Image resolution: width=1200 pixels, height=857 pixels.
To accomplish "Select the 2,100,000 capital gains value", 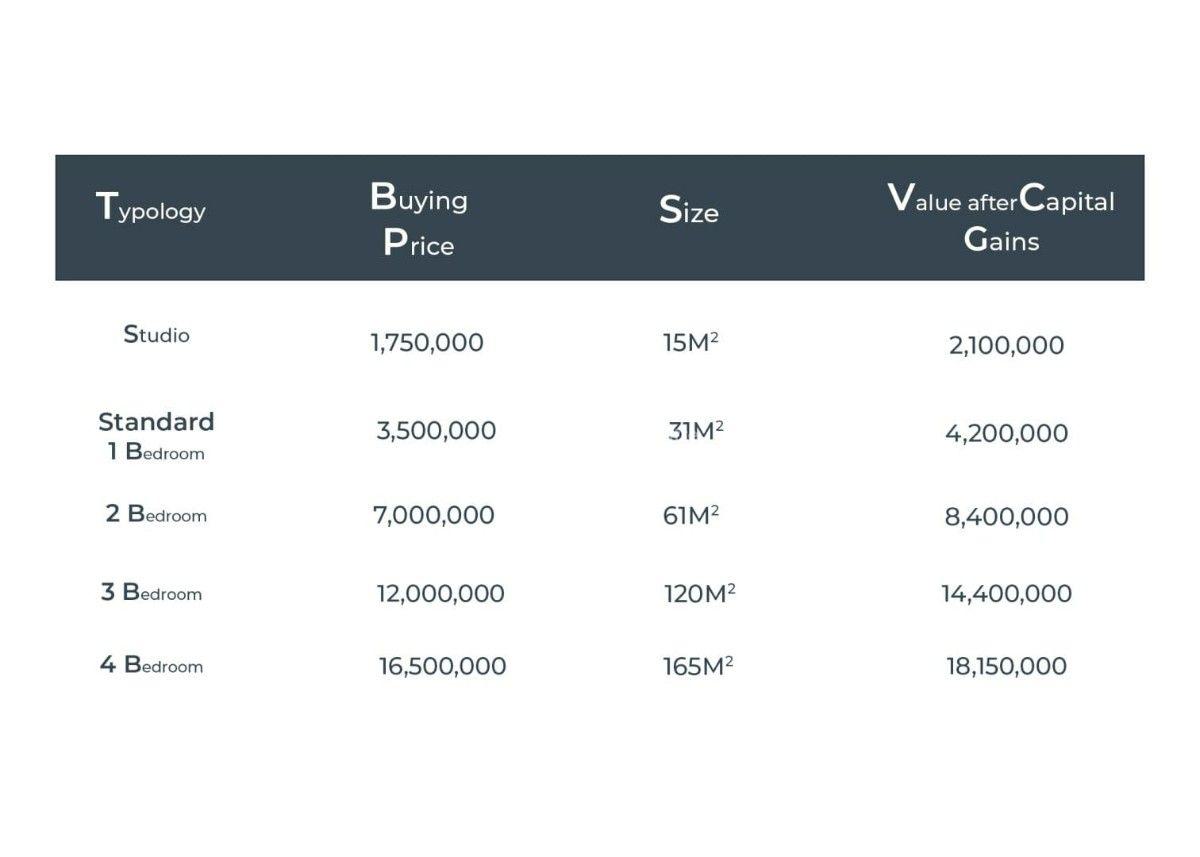I will point(1006,346).
